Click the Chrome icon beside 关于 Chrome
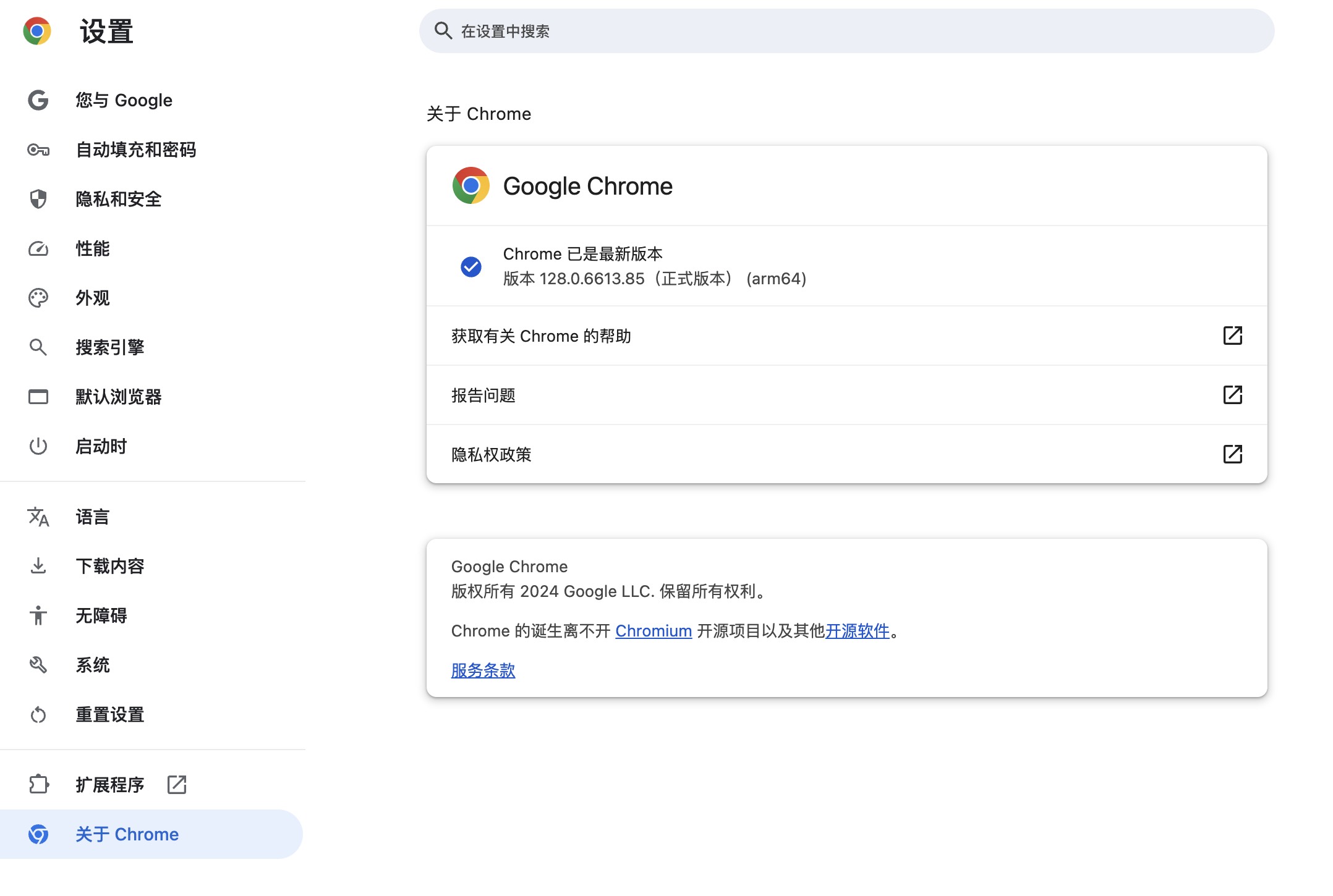The image size is (1333, 896). 38,834
